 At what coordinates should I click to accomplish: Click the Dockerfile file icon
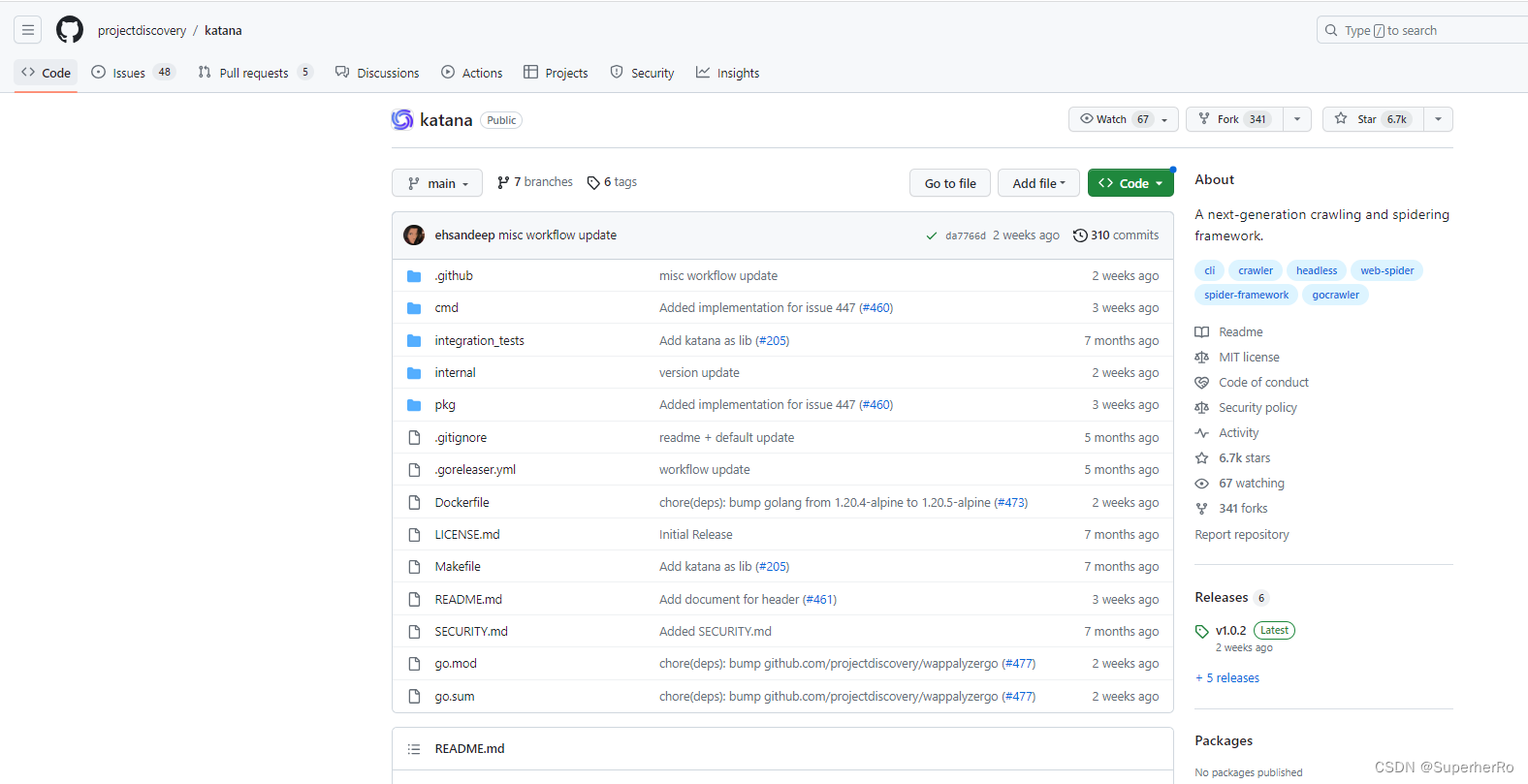click(414, 503)
